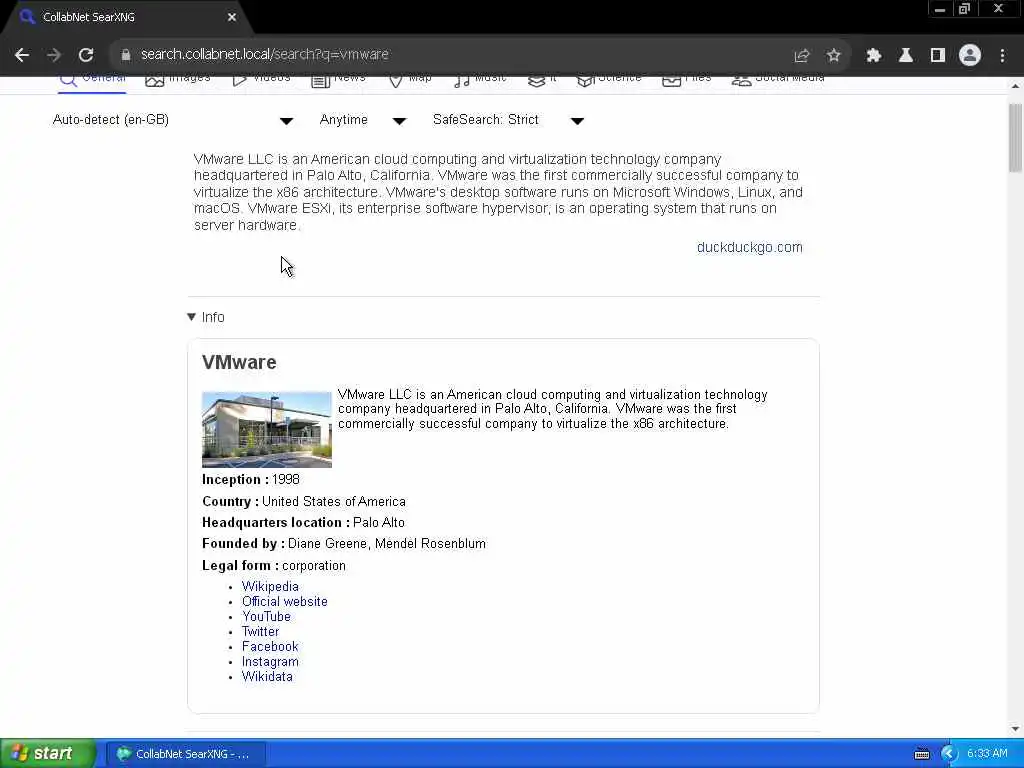Open the Twitter link
Image resolution: width=1024 pixels, height=768 pixels.
[x=261, y=632]
